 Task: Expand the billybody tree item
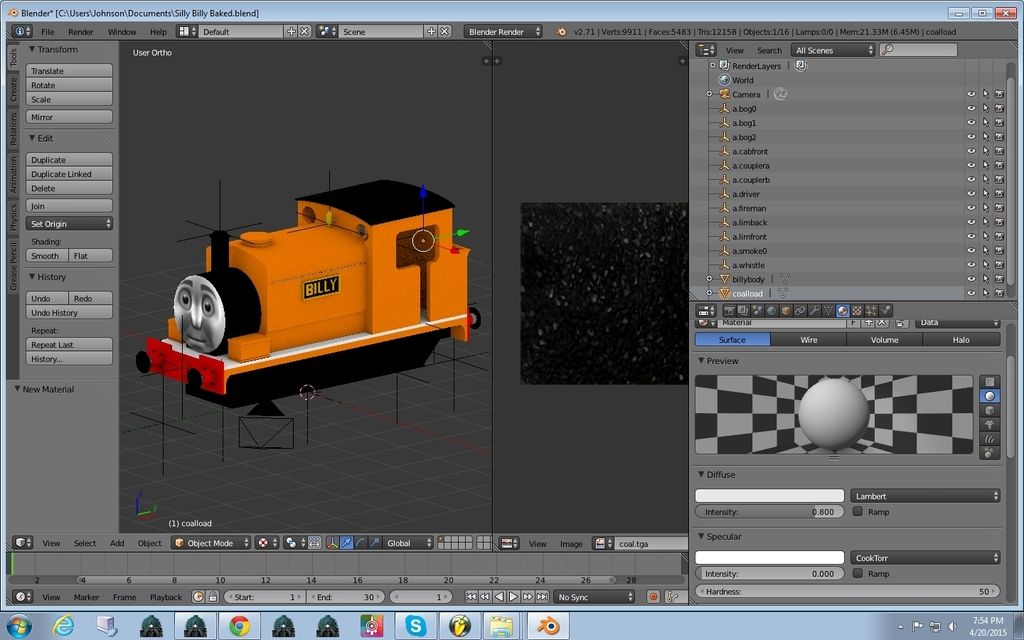click(710, 280)
